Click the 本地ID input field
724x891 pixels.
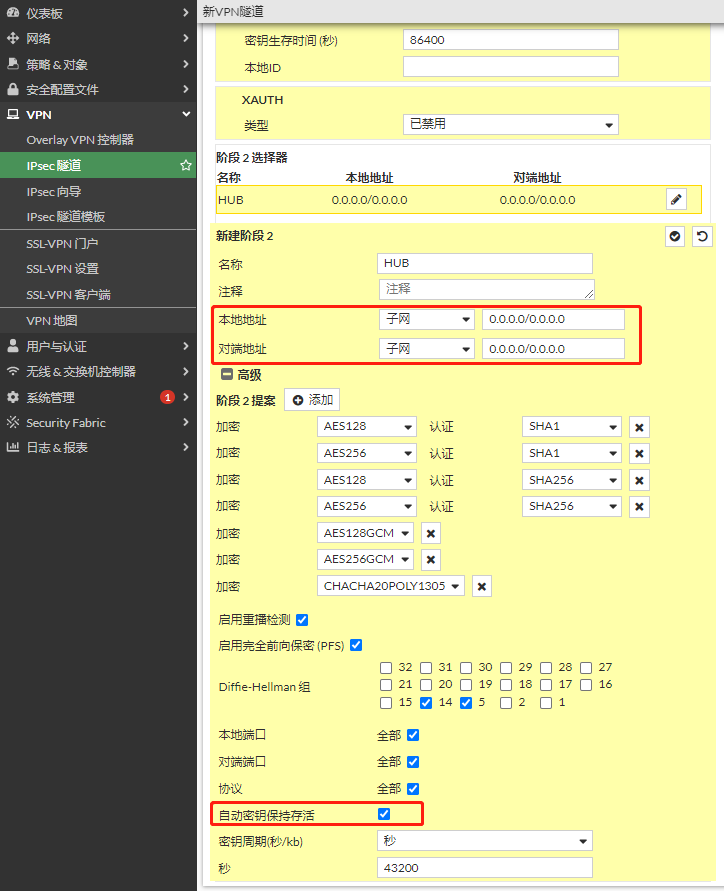tap(511, 66)
